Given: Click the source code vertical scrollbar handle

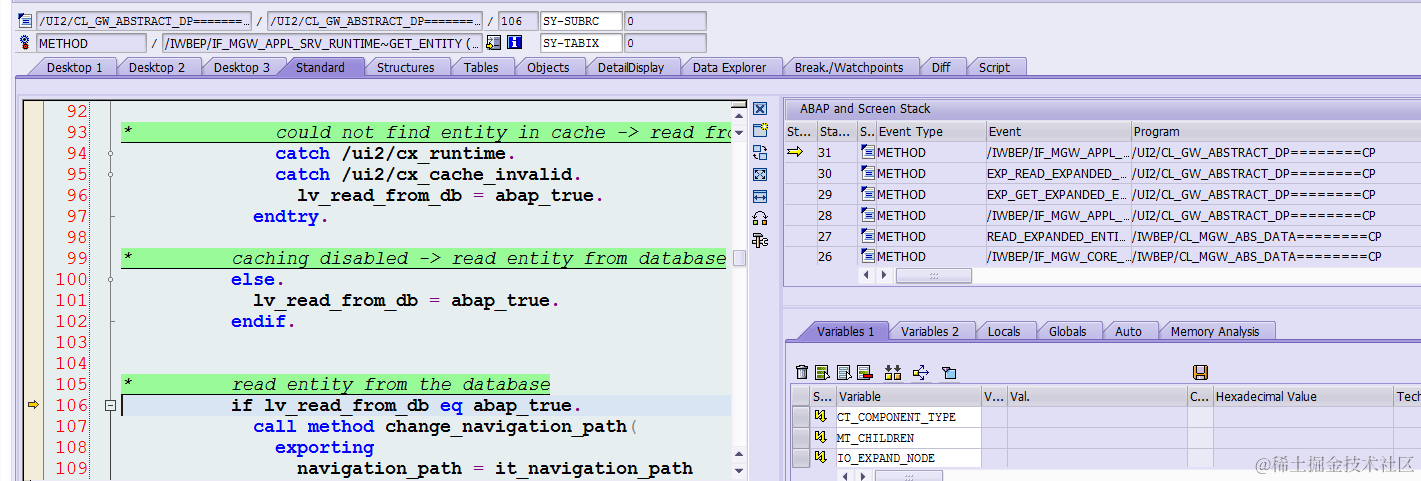Looking at the screenshot, I should (x=739, y=258).
